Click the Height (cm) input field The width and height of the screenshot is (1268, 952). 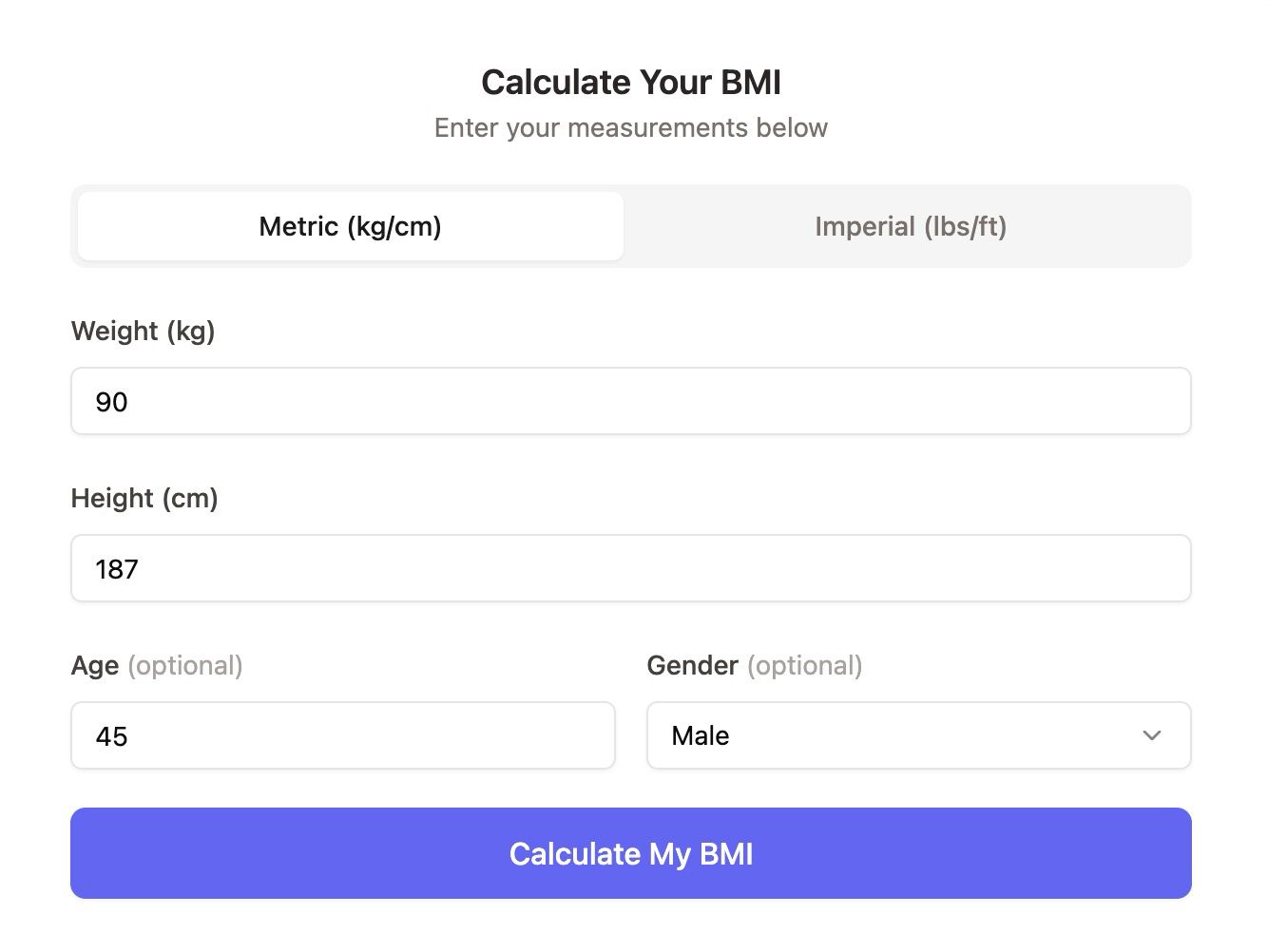(631, 568)
